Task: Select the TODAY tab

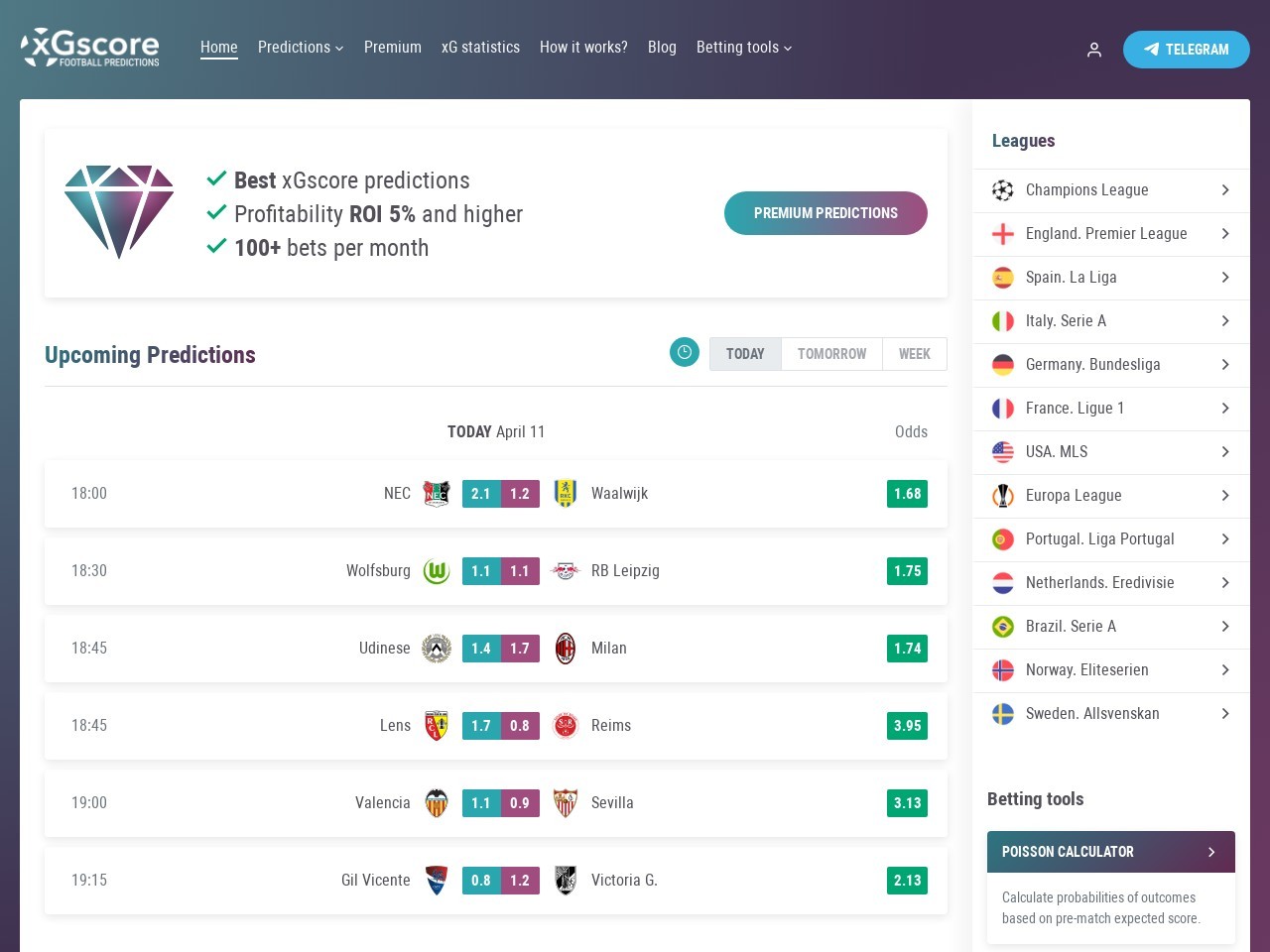Action: point(745,354)
